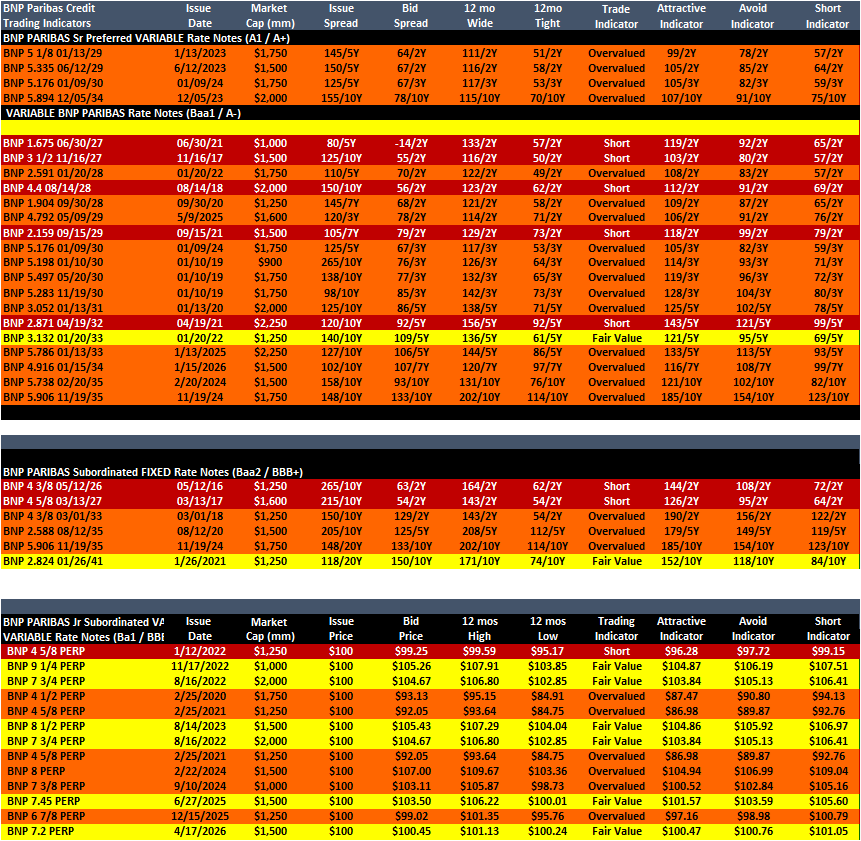The height and width of the screenshot is (841, 861).
Task: Click the Bid Price column header
Action: 411,629
